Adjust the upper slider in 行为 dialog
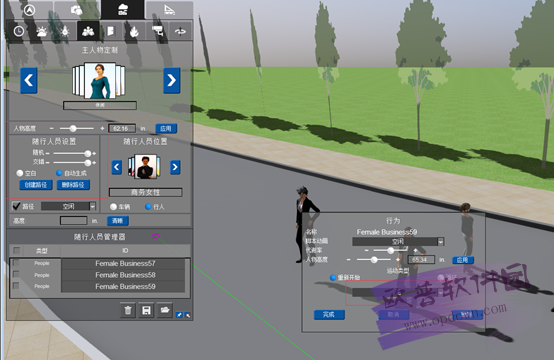554x360 pixels. 391,250
